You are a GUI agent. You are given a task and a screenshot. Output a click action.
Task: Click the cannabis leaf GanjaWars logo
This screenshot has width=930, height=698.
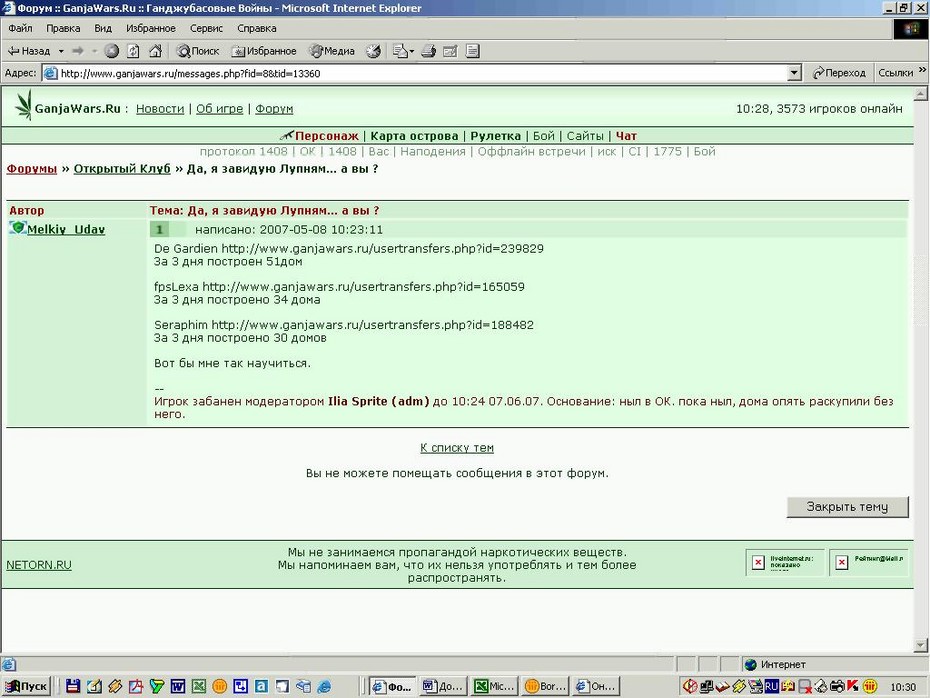tap(24, 105)
